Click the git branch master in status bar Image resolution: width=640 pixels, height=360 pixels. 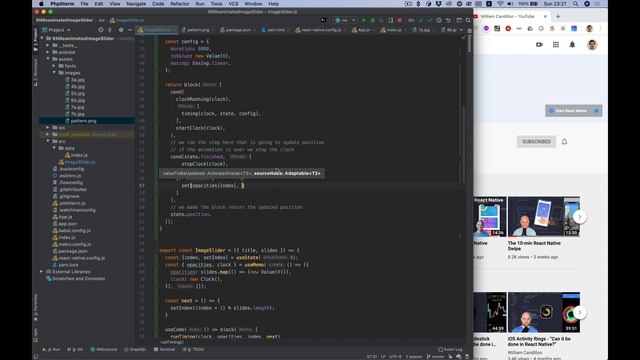[x=436, y=357]
